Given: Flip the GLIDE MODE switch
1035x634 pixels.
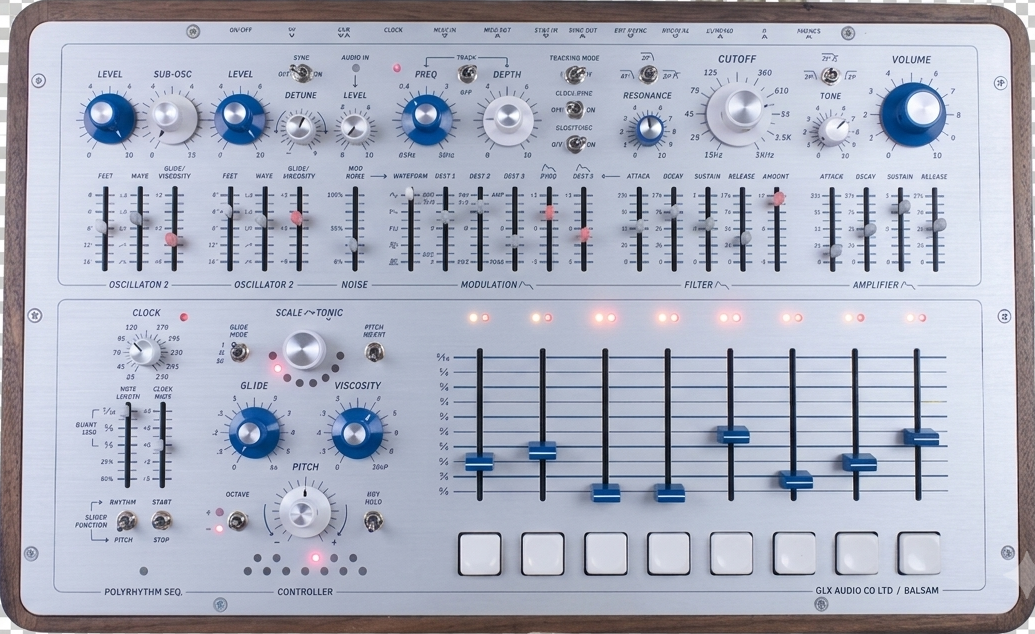Looking at the screenshot, I should click(239, 352).
